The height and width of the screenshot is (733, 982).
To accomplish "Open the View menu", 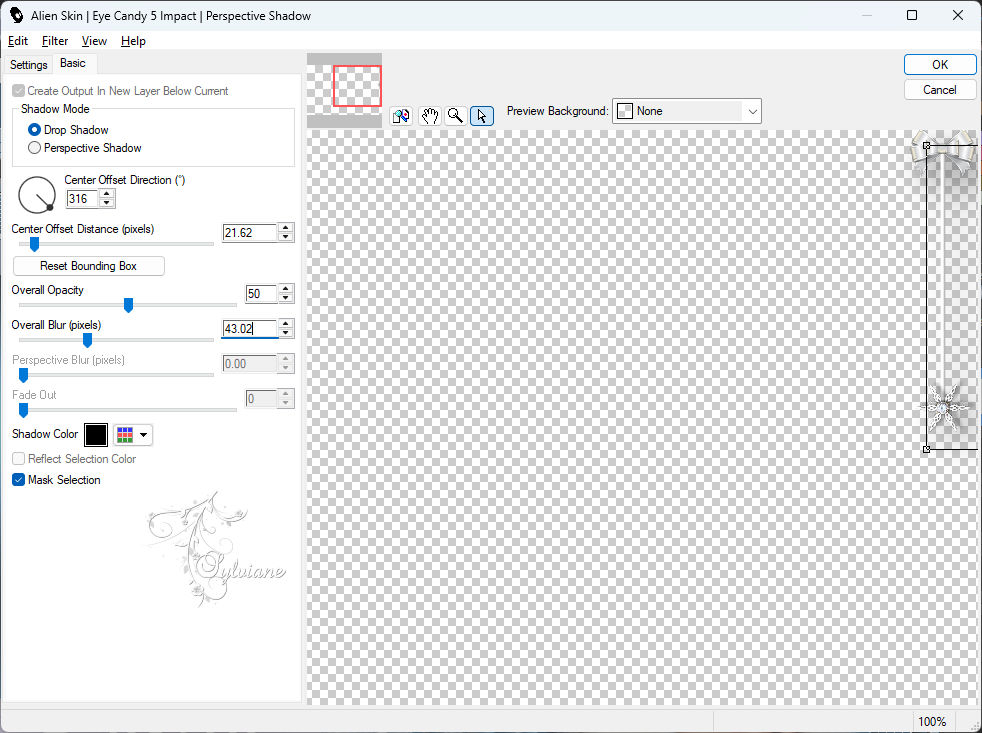I will click(94, 41).
